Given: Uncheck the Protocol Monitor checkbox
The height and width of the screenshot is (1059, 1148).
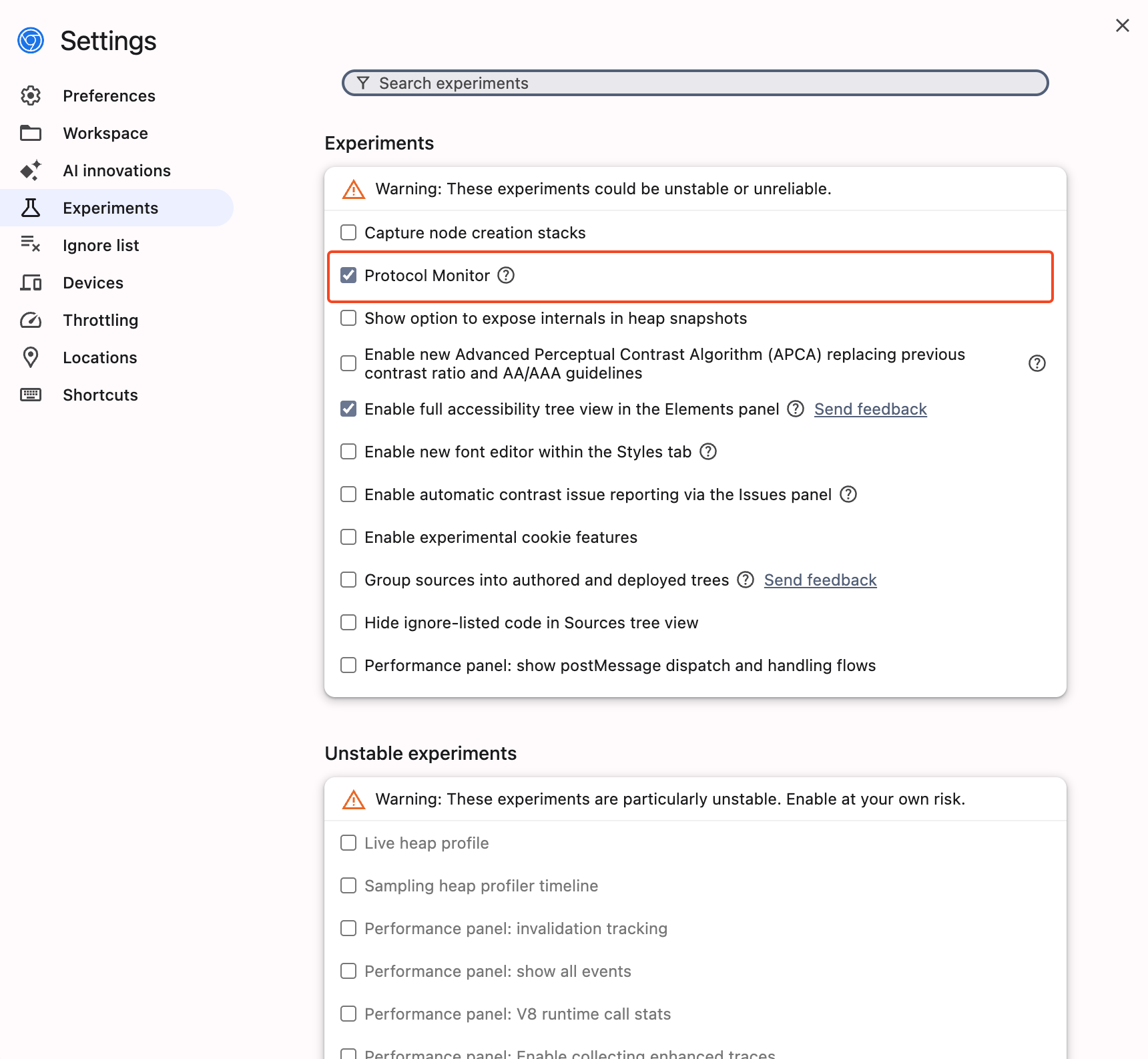Looking at the screenshot, I should (x=348, y=275).
